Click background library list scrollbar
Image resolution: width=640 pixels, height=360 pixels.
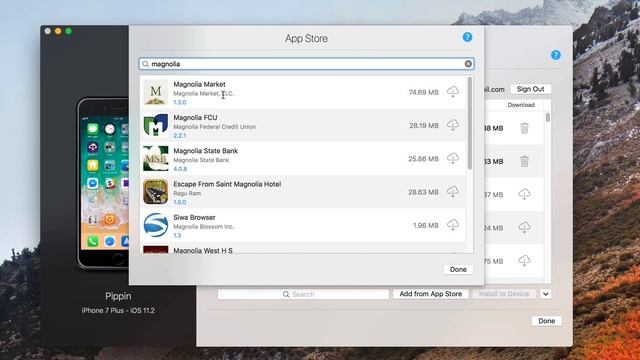tap(548, 118)
